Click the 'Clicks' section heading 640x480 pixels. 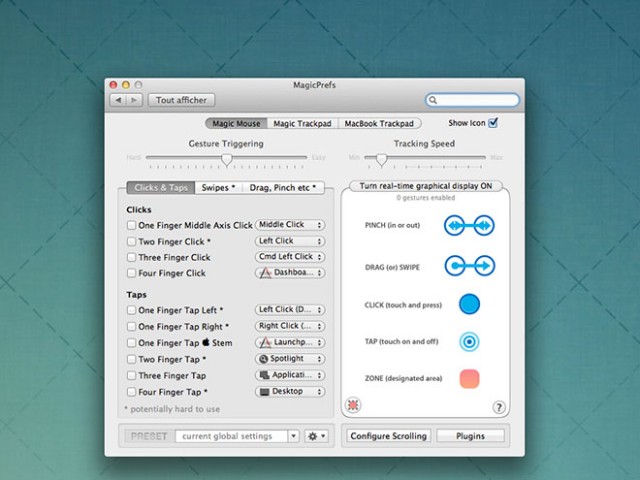point(139,210)
